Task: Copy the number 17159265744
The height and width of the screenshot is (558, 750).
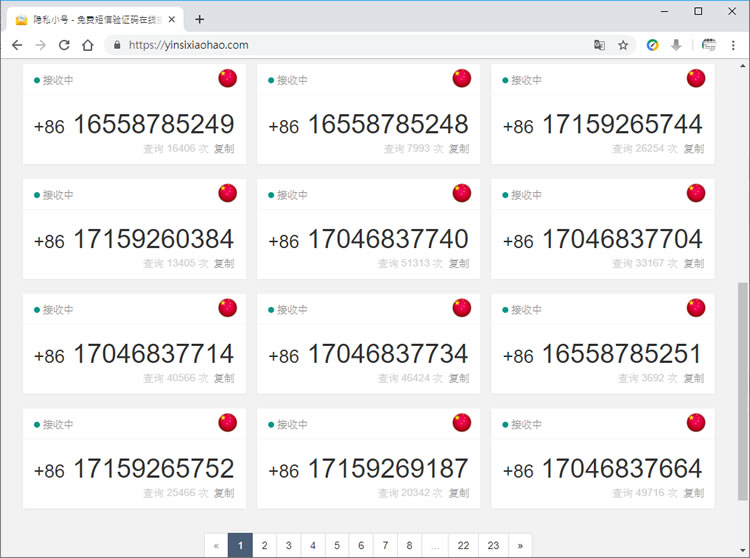Action: (693, 149)
